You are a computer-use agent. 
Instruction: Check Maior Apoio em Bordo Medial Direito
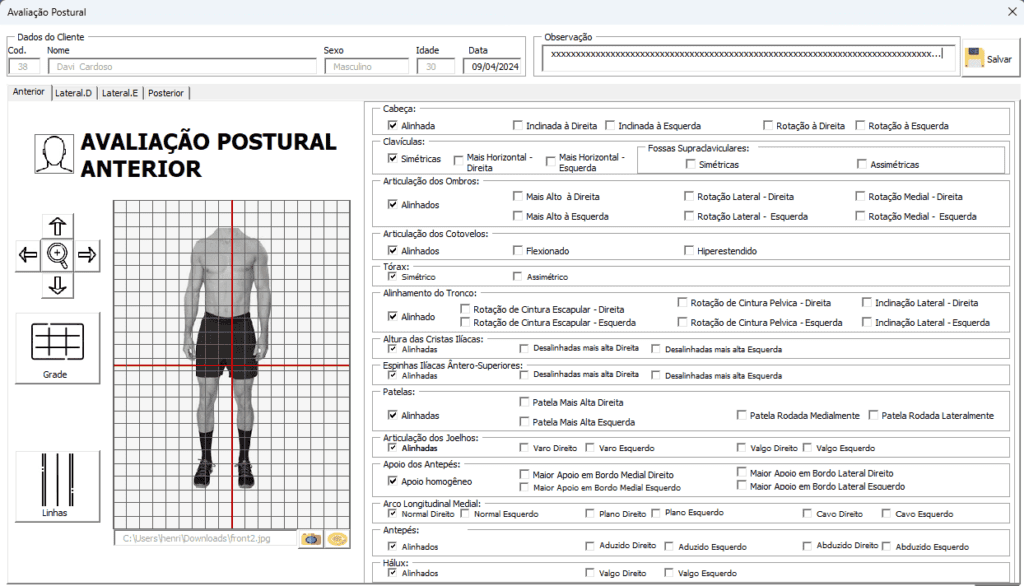tap(524, 474)
